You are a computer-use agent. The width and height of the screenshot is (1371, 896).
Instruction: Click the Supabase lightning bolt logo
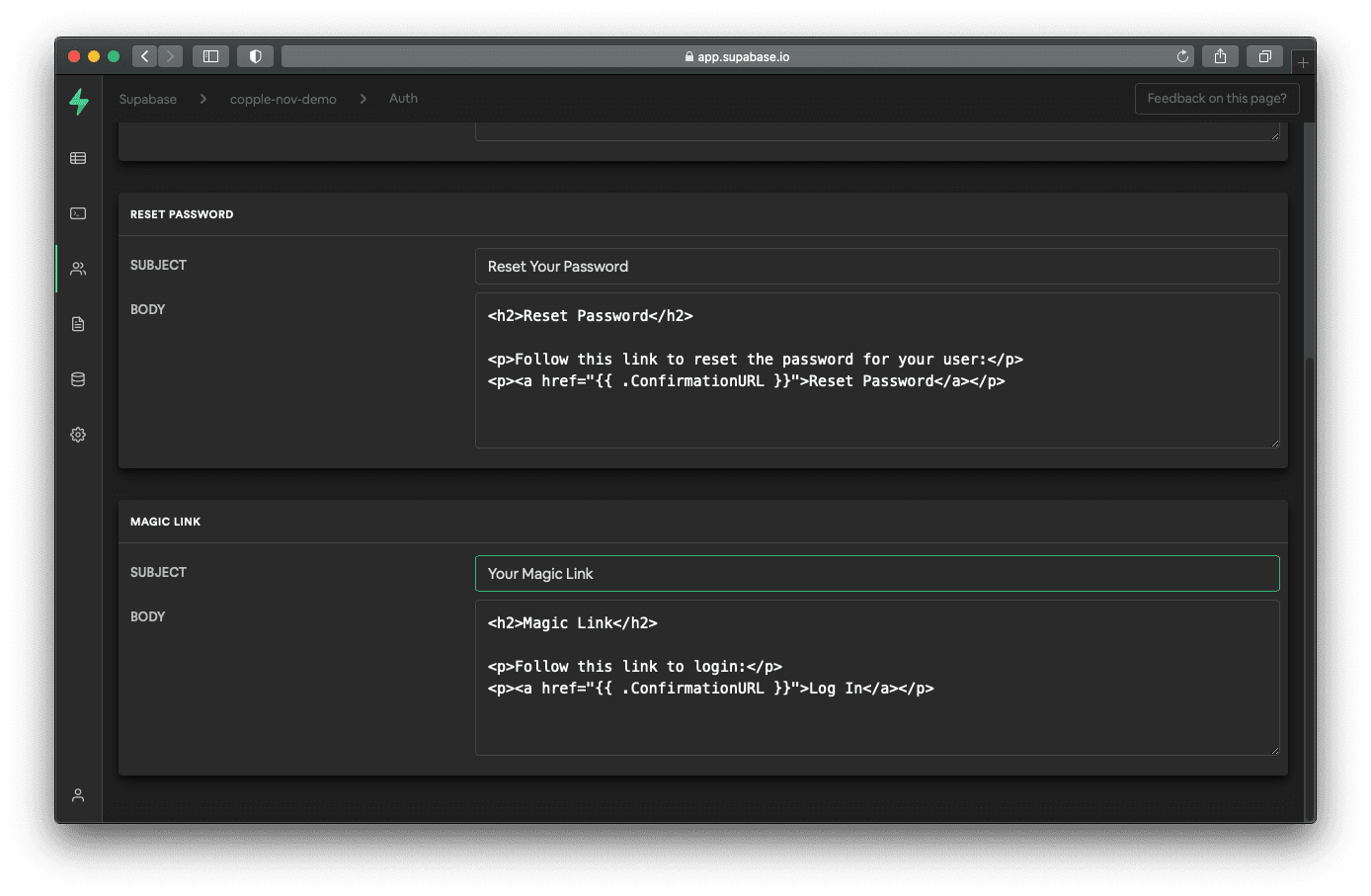(x=79, y=101)
